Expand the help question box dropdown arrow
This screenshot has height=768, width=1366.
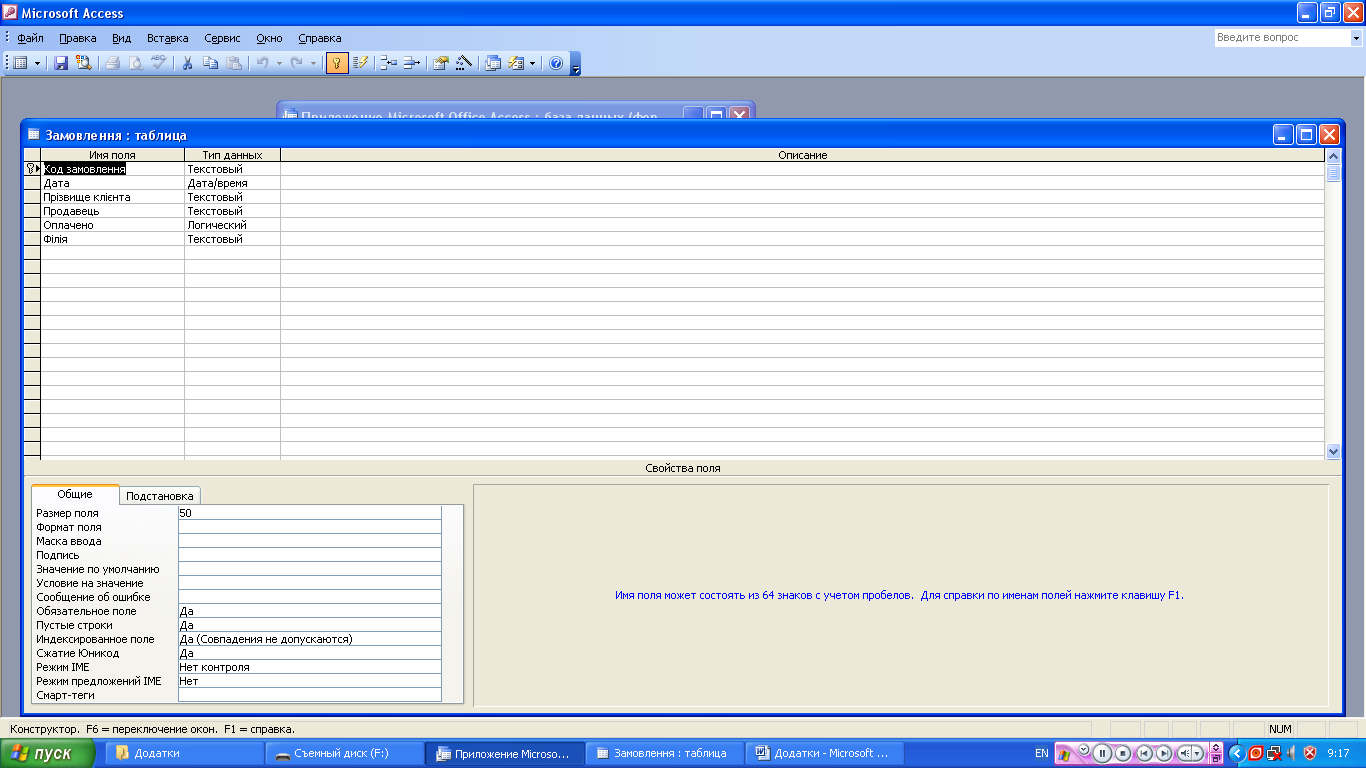pyautogui.click(x=1357, y=38)
